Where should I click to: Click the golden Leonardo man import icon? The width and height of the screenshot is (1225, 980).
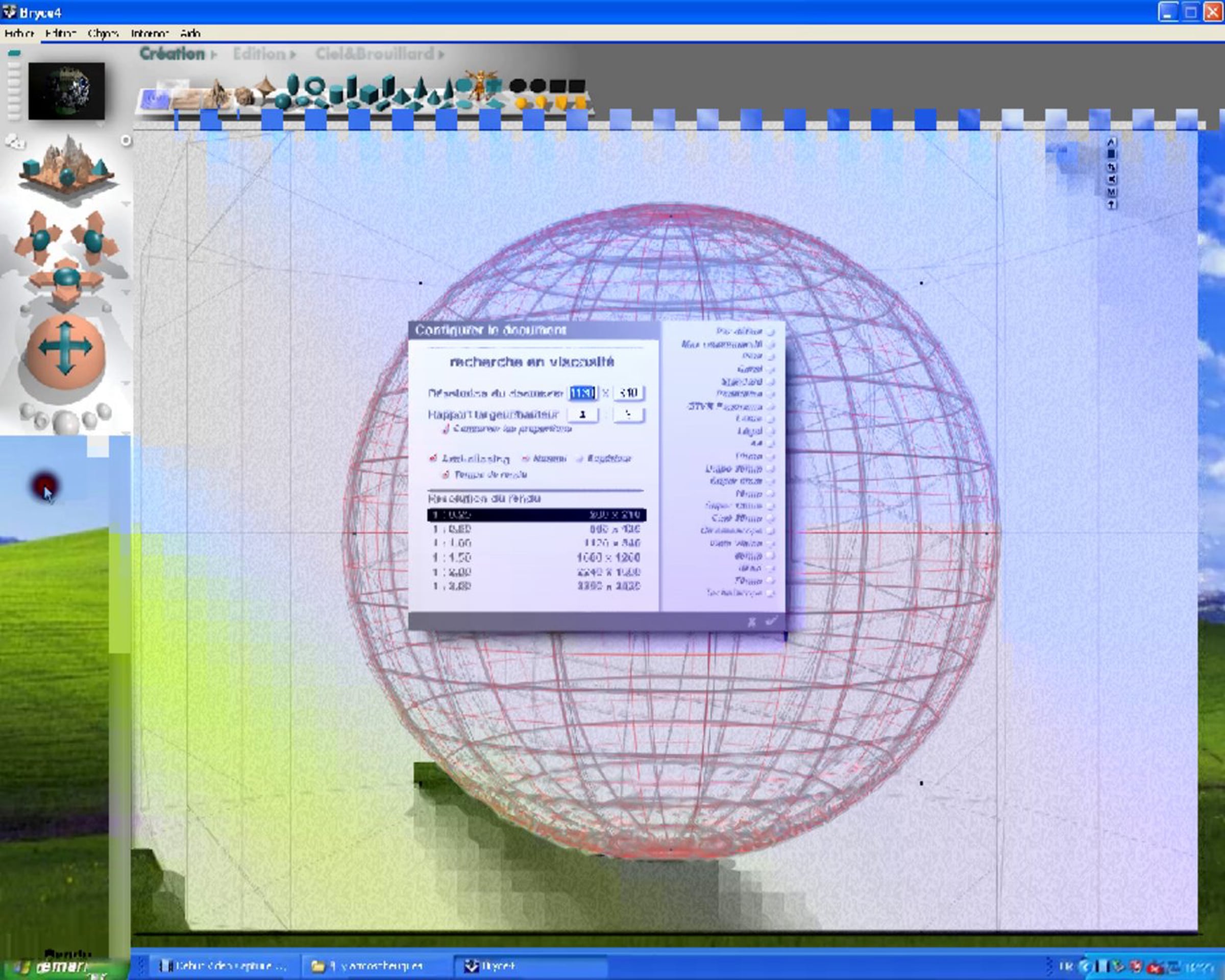click(x=480, y=86)
